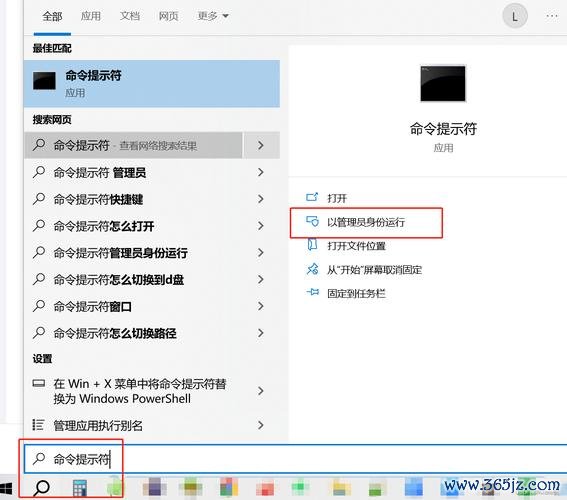This screenshot has width=567, height=500.
Task: Expand arrow next to 怎么切换路径
Action: pyautogui.click(x=261, y=333)
